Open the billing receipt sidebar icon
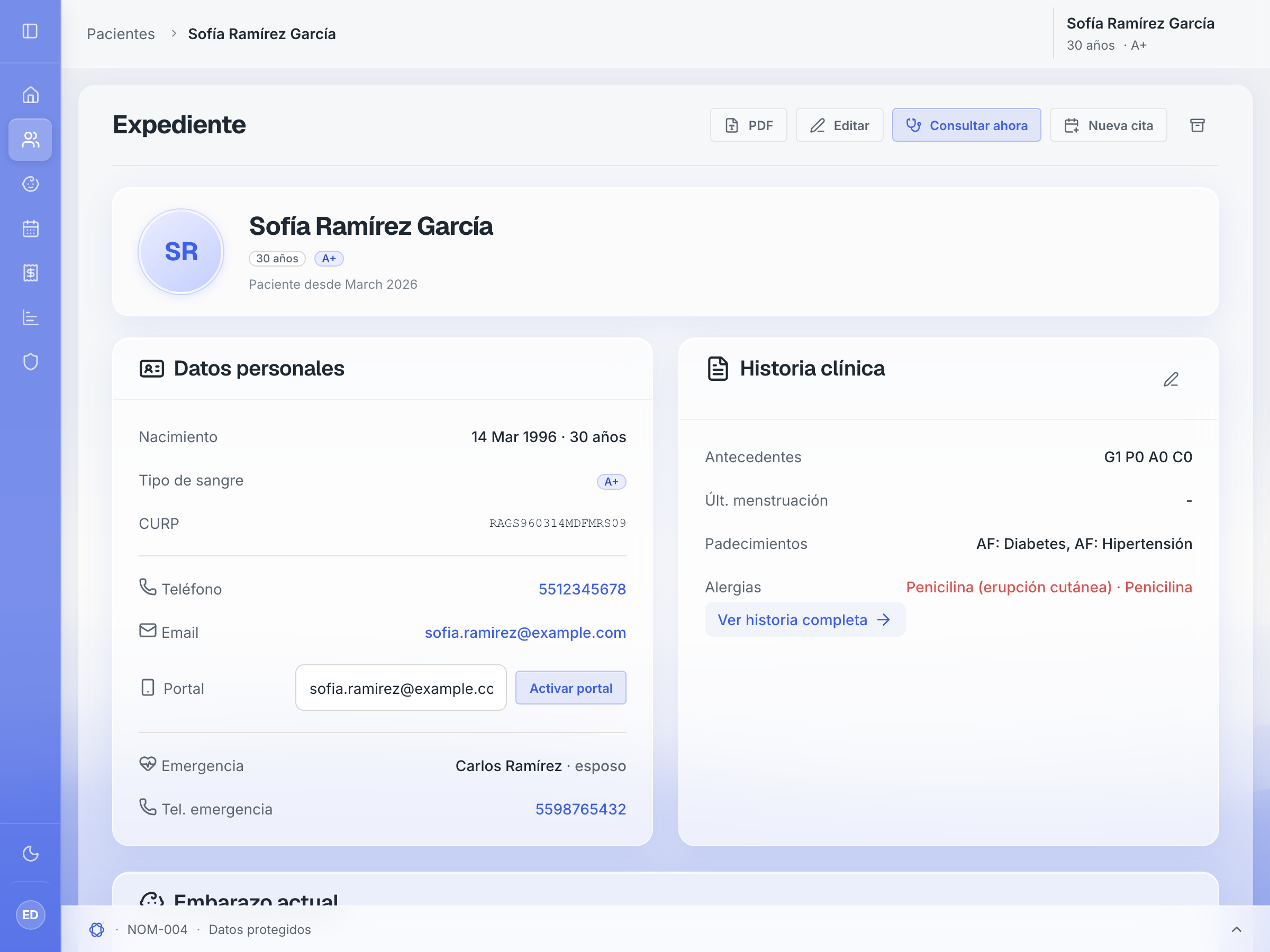 31,273
